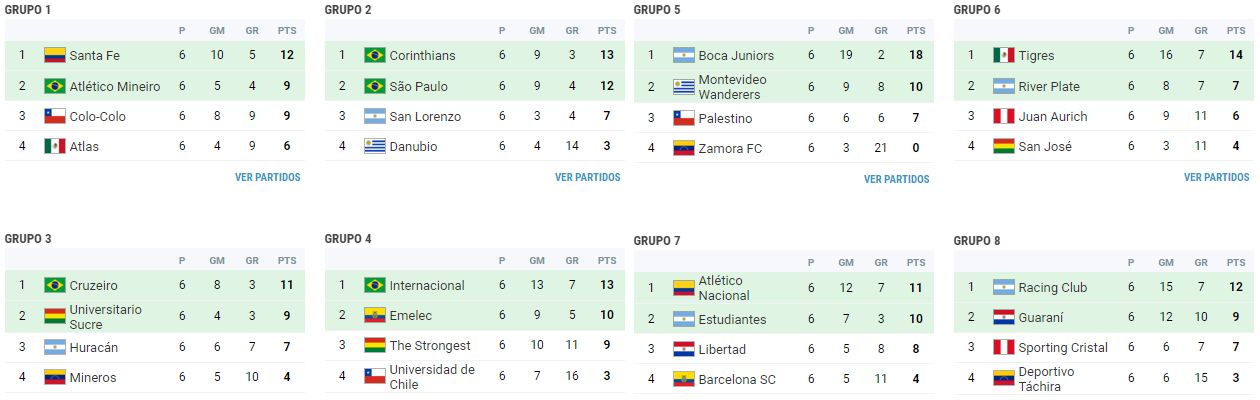Click the Brazil flag next to Corinthians
1260x400 pixels.
(x=375, y=56)
